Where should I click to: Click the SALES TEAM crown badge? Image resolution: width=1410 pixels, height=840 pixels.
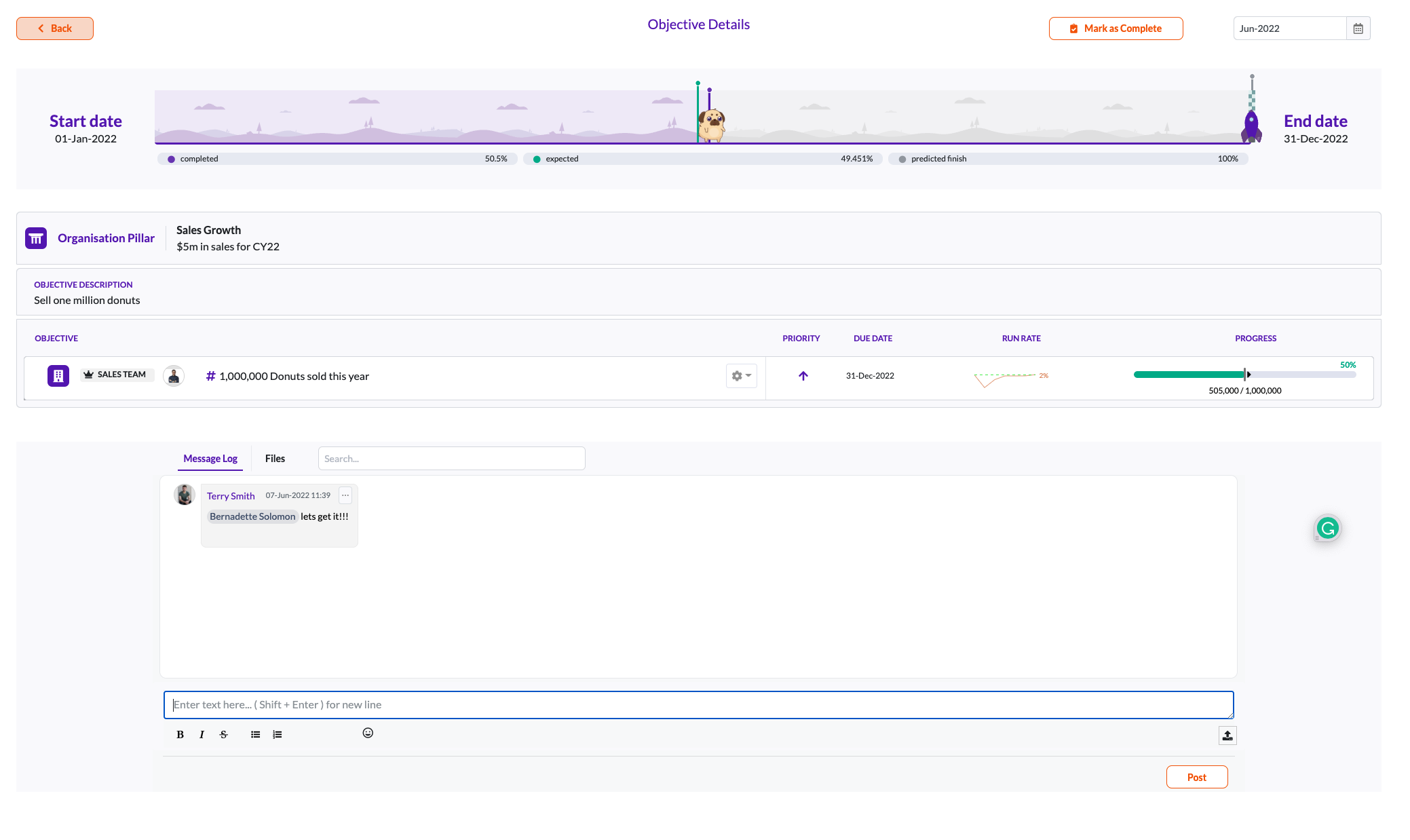(117, 375)
